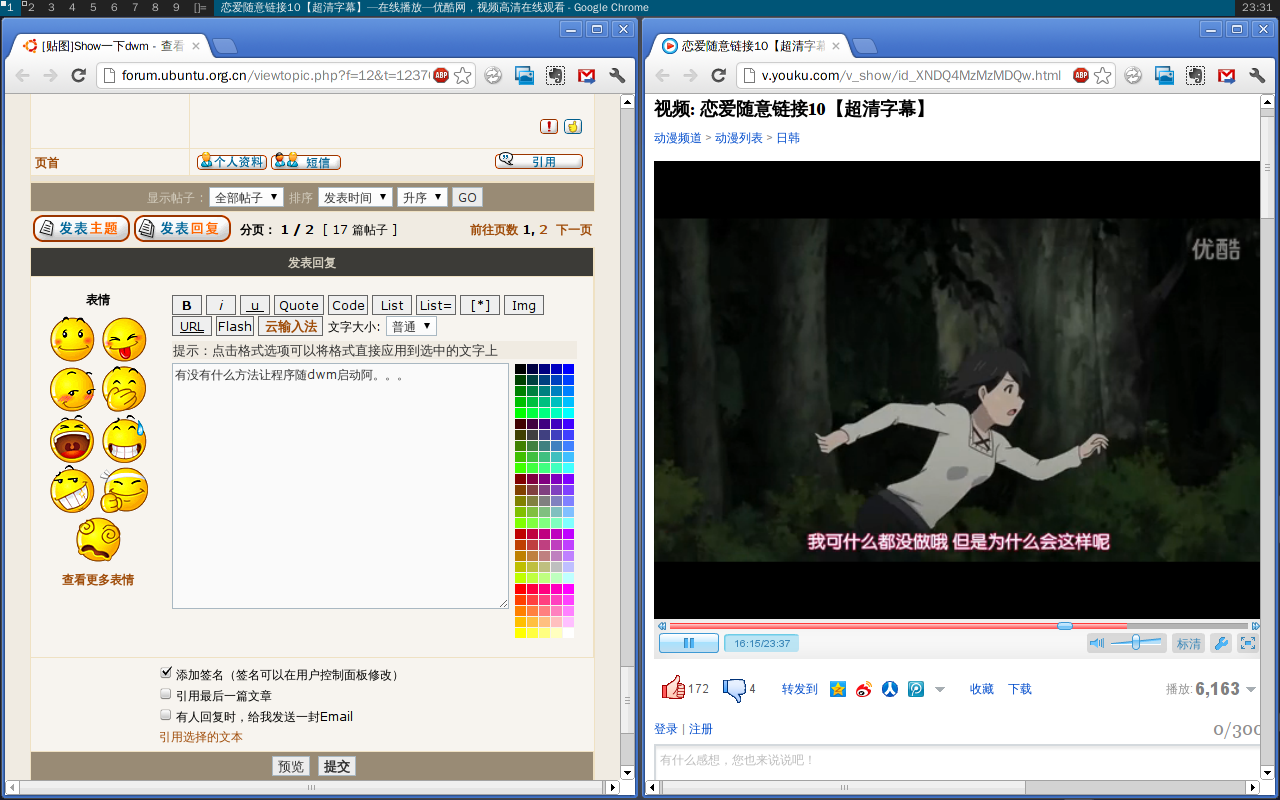Click Youku comment box 有什么感想
The width and height of the screenshot is (1280, 800).
click(x=957, y=760)
